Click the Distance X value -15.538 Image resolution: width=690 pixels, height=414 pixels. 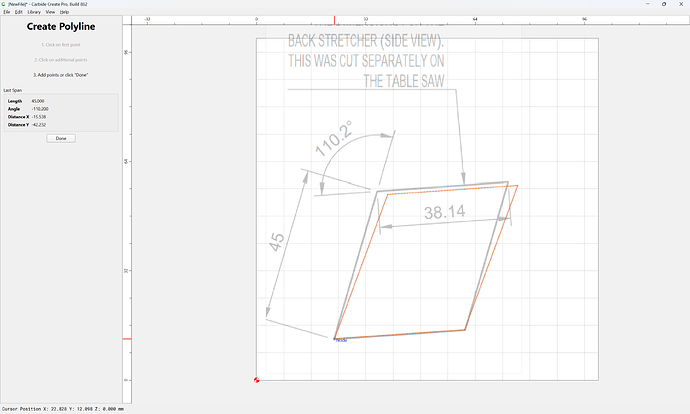tap(39, 117)
